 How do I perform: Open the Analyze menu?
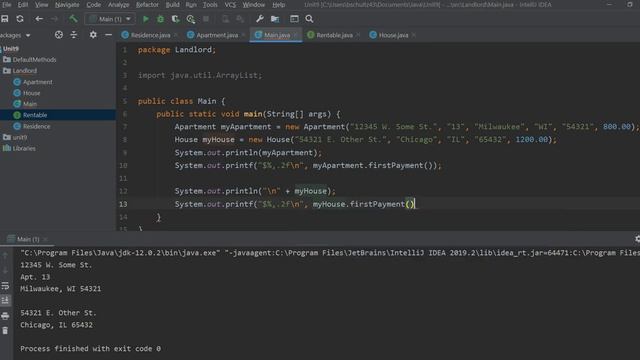click(x=118, y=5)
